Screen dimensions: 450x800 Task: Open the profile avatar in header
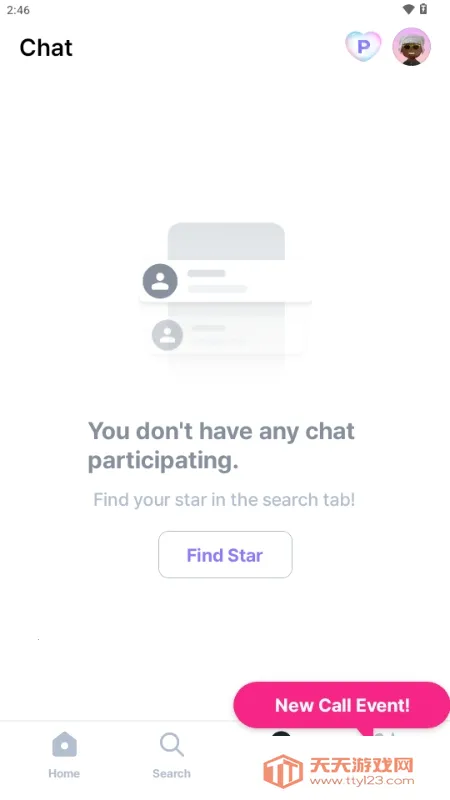(411, 46)
